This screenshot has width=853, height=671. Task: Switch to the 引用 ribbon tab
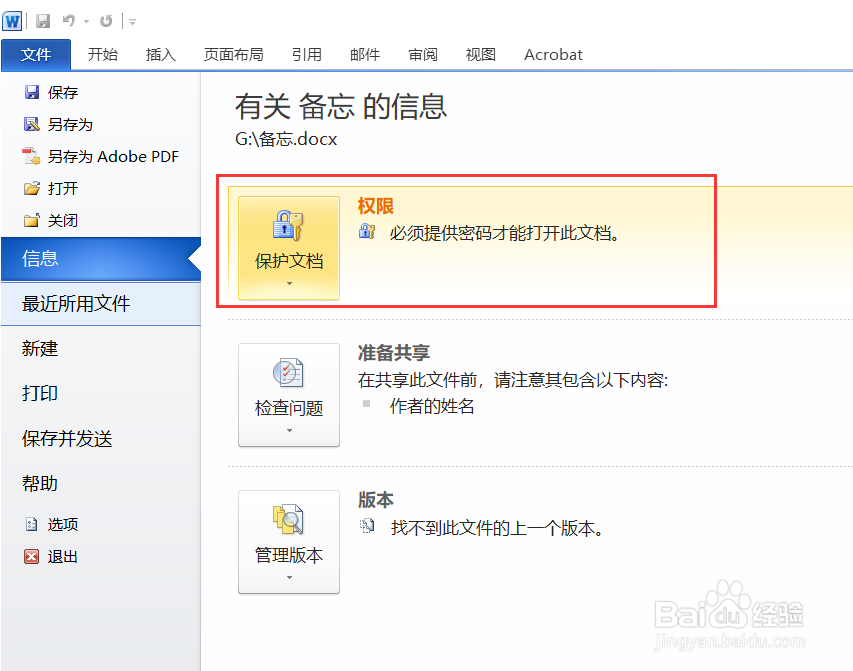[307, 54]
